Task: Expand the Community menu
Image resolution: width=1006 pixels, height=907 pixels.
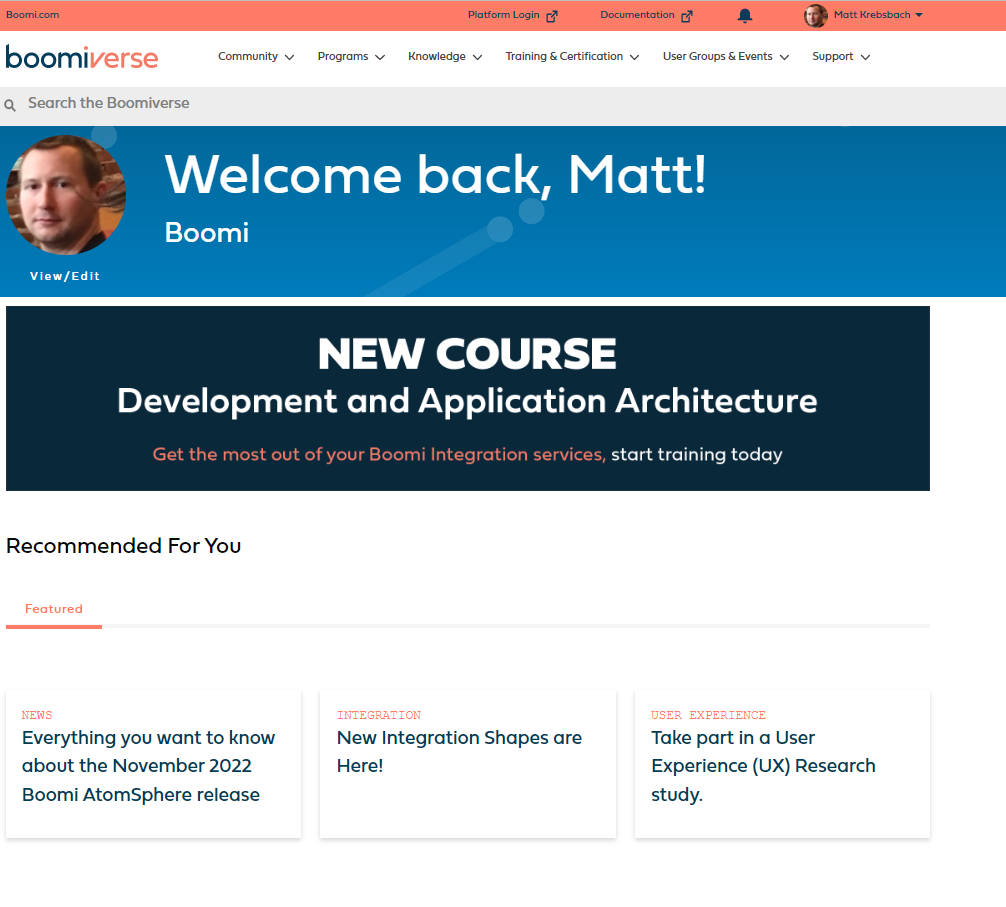Action: tap(256, 57)
